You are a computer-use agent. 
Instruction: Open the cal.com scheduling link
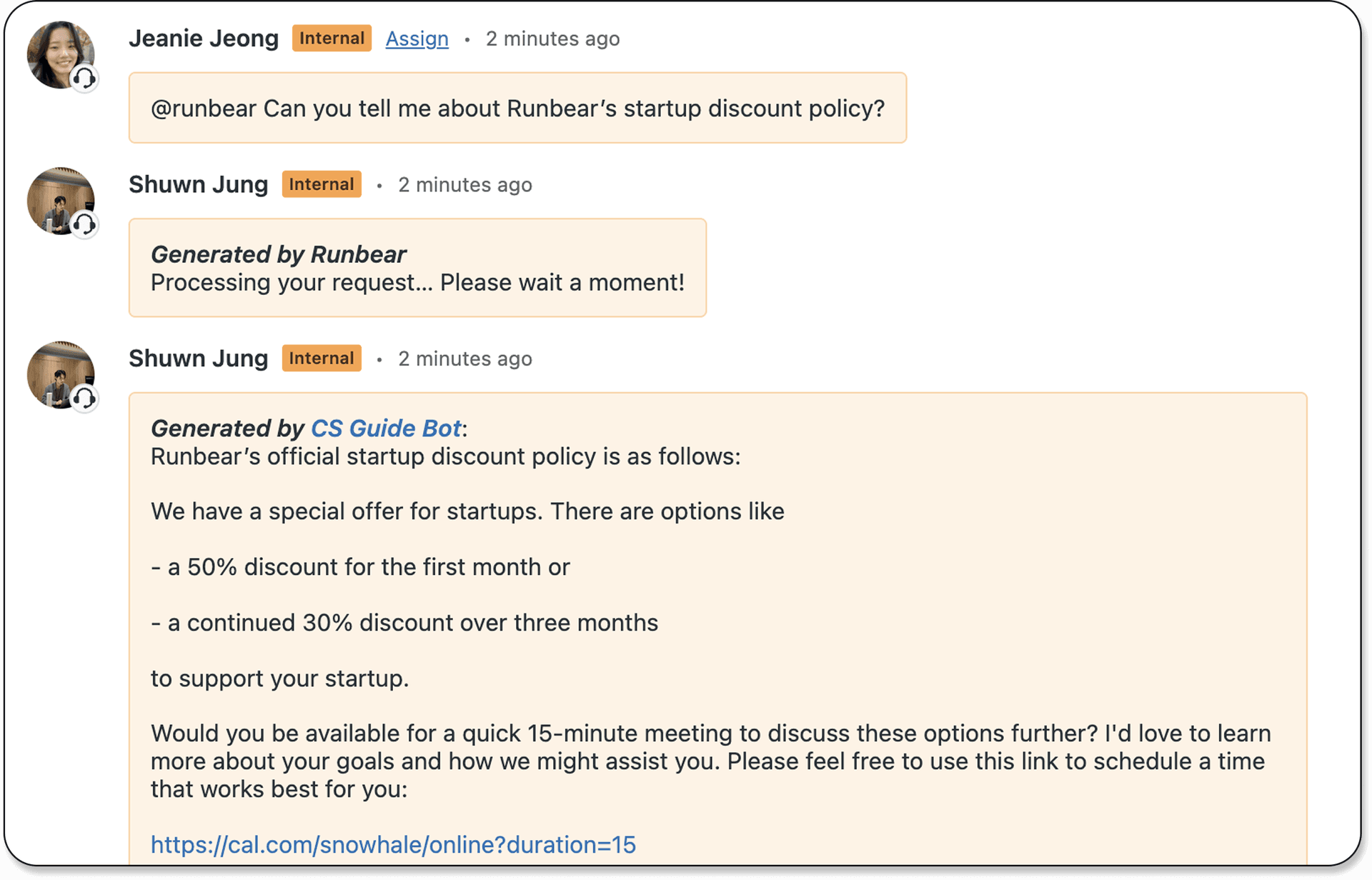(x=393, y=844)
